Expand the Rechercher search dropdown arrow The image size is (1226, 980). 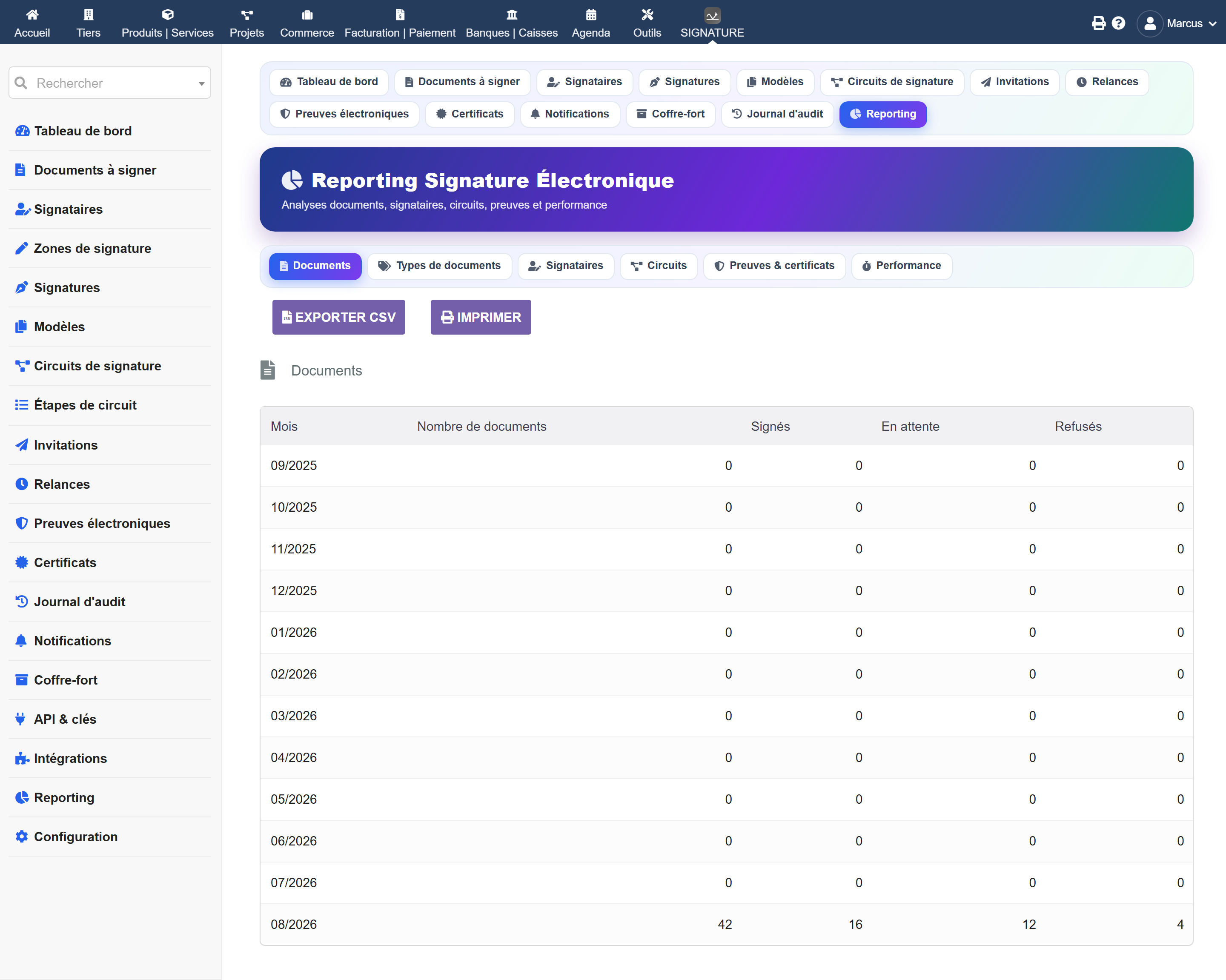(x=201, y=83)
